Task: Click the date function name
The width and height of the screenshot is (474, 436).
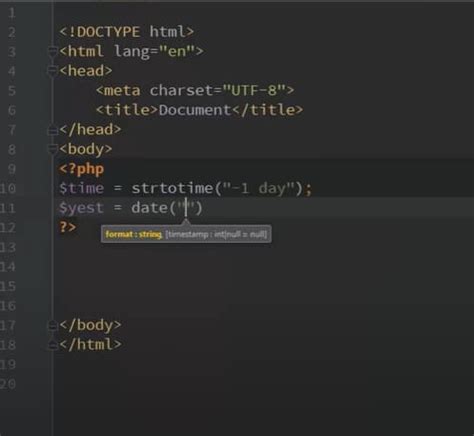Action: tap(150, 208)
